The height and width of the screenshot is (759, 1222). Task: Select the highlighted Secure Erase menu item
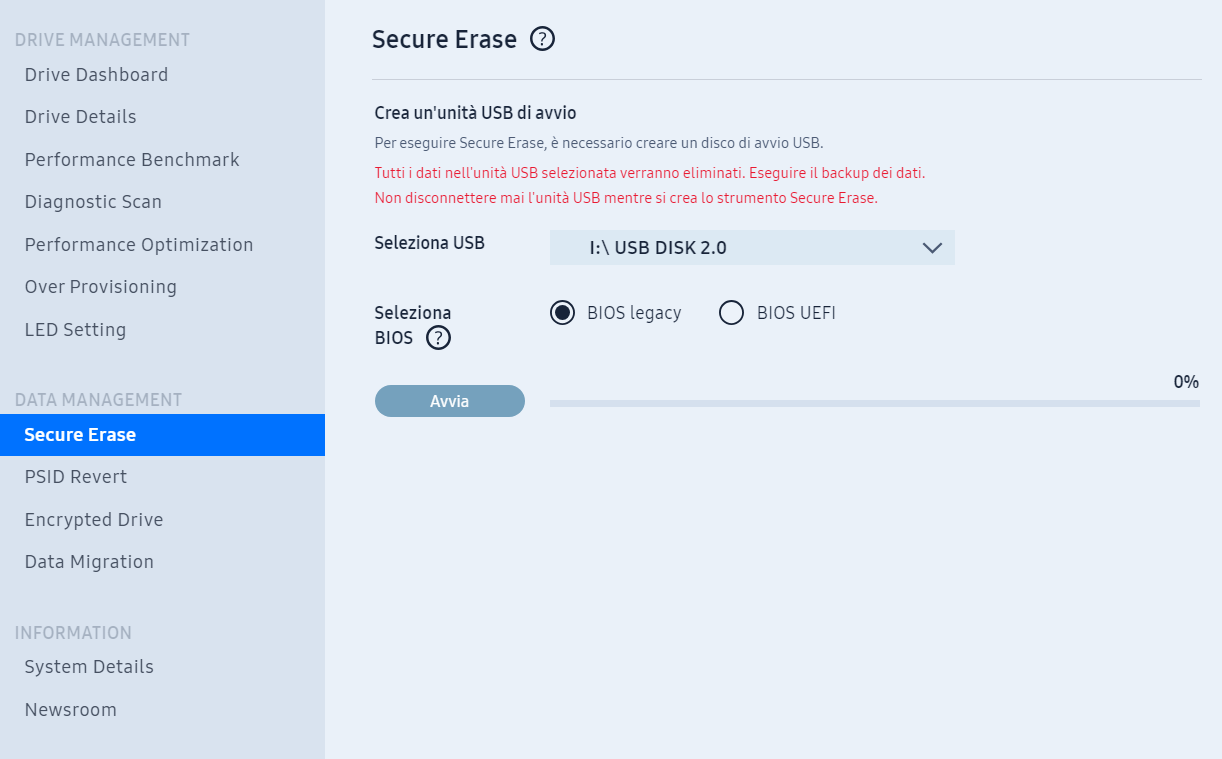coord(162,435)
